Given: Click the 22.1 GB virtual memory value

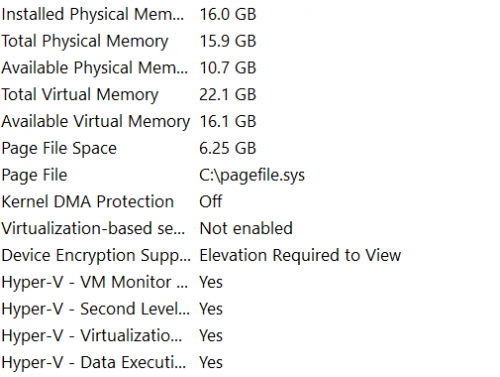Looking at the screenshot, I should (x=228, y=95).
